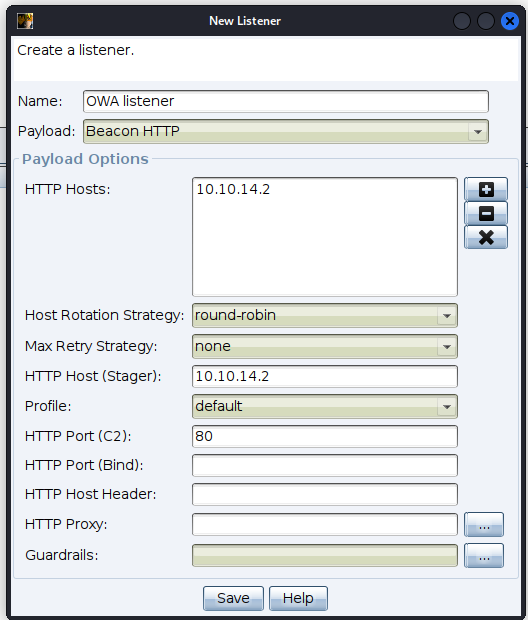Click the Cobalt Strike app icon in title bar
Viewport: 528px width, 620px height.
point(25,21)
